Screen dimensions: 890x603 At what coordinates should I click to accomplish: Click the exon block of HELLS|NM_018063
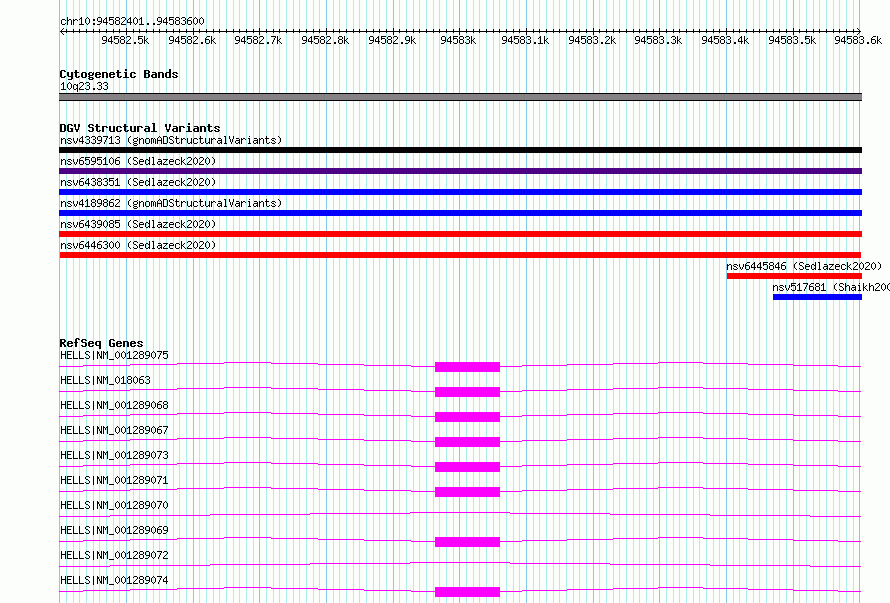[467, 392]
